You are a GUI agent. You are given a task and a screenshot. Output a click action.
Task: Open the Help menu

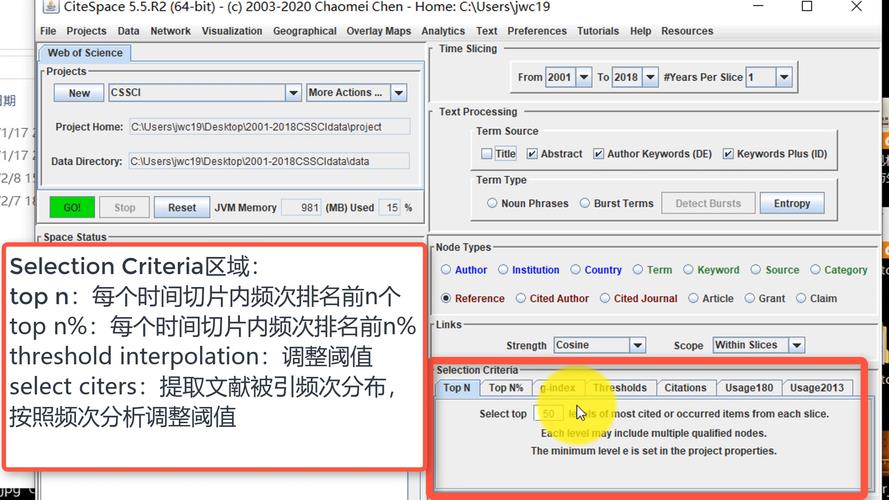point(640,31)
